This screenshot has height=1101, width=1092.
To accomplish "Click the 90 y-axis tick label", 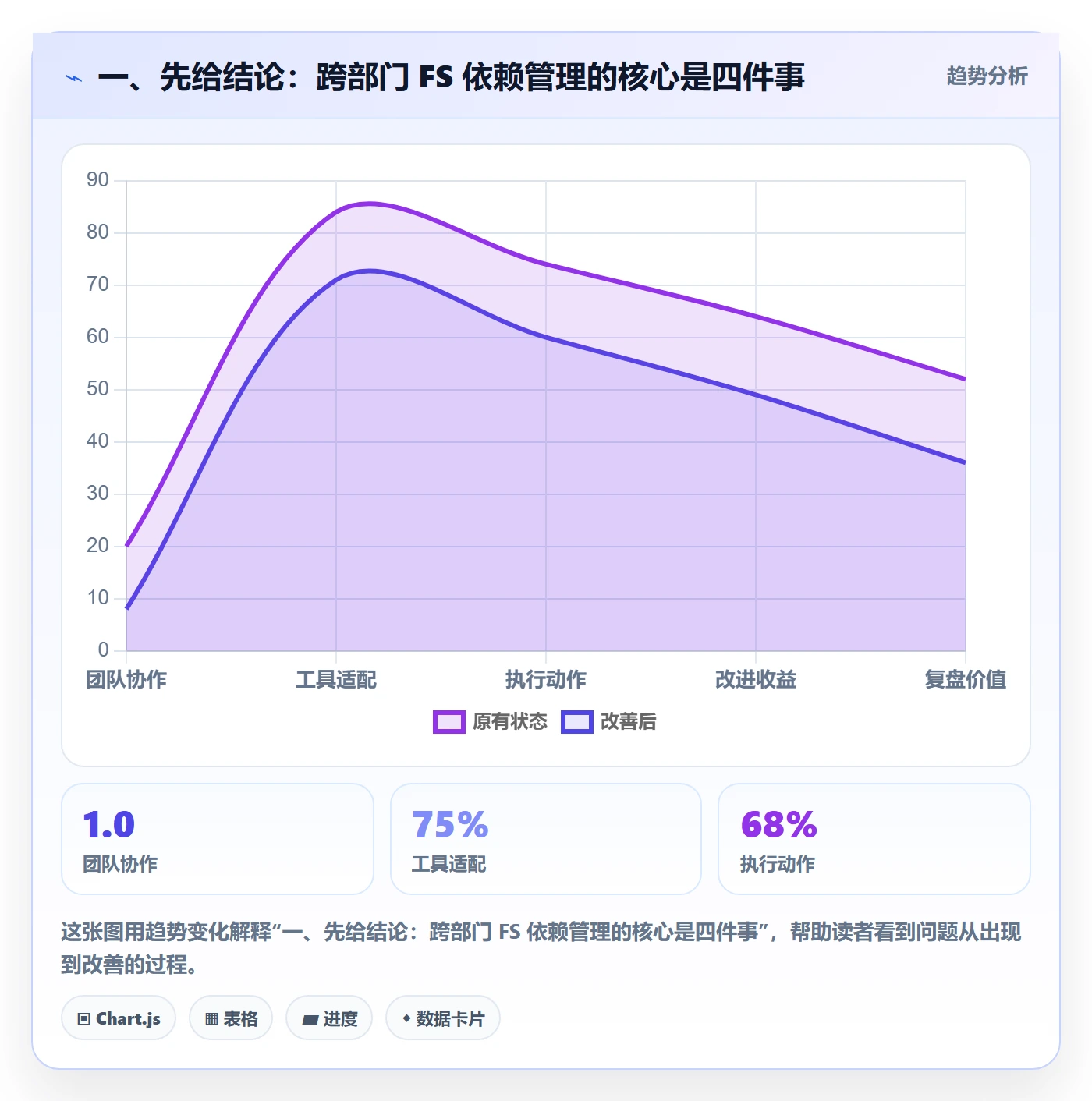I will point(97,180).
